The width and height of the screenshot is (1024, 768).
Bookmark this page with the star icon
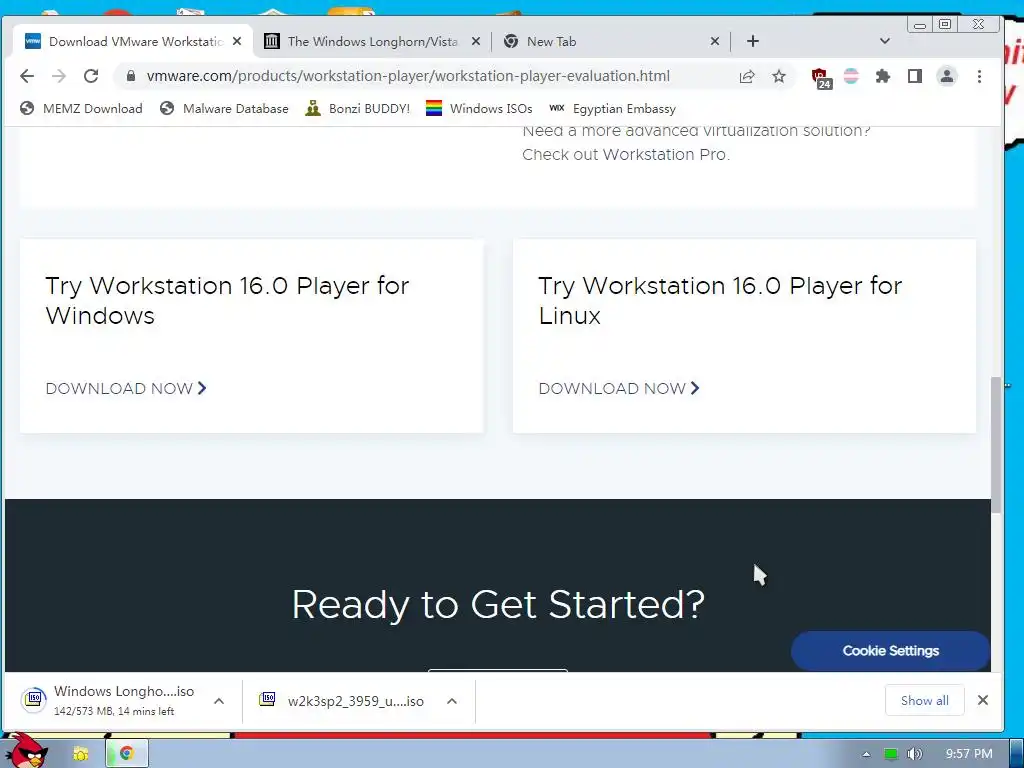click(x=778, y=76)
